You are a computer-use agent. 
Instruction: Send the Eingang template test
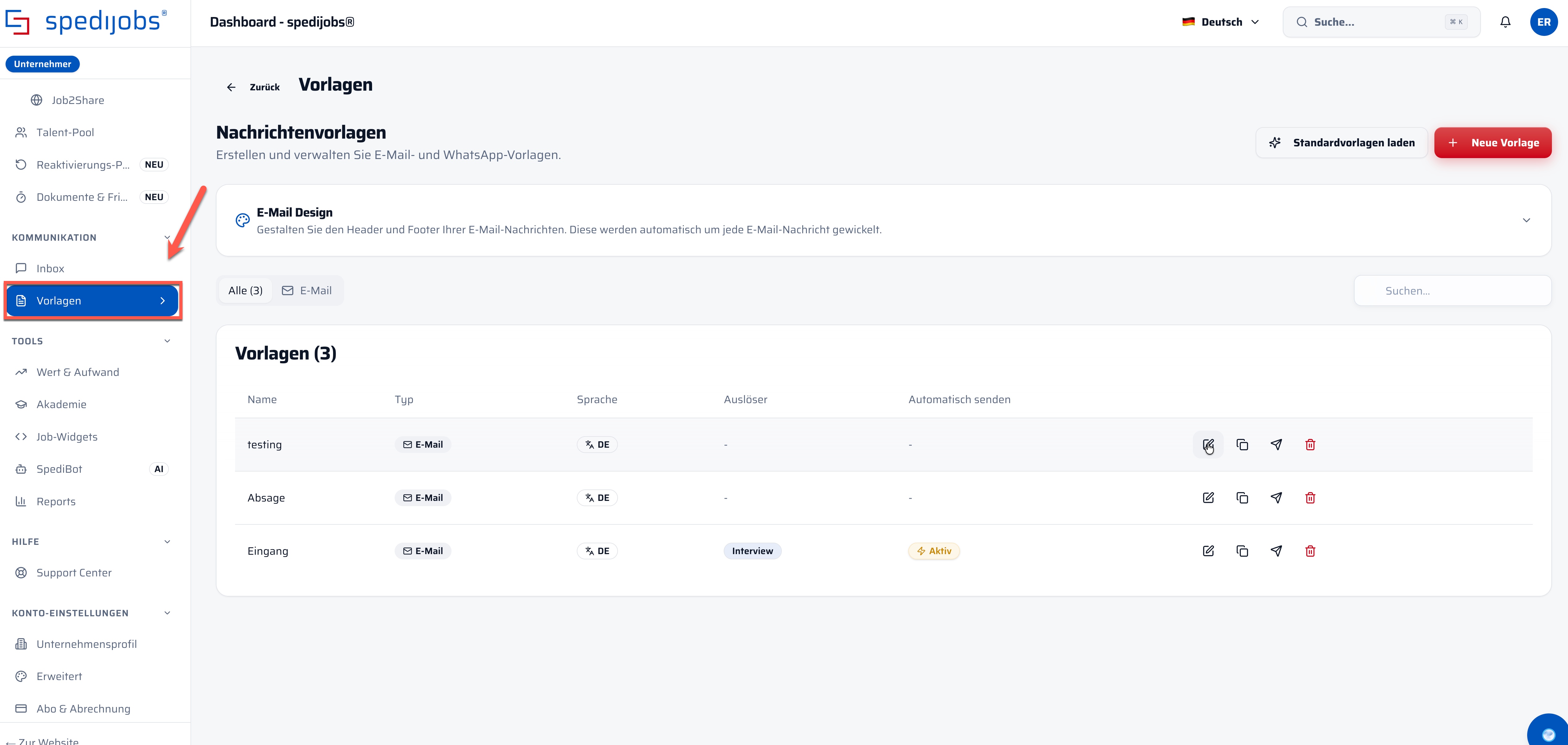pos(1276,551)
